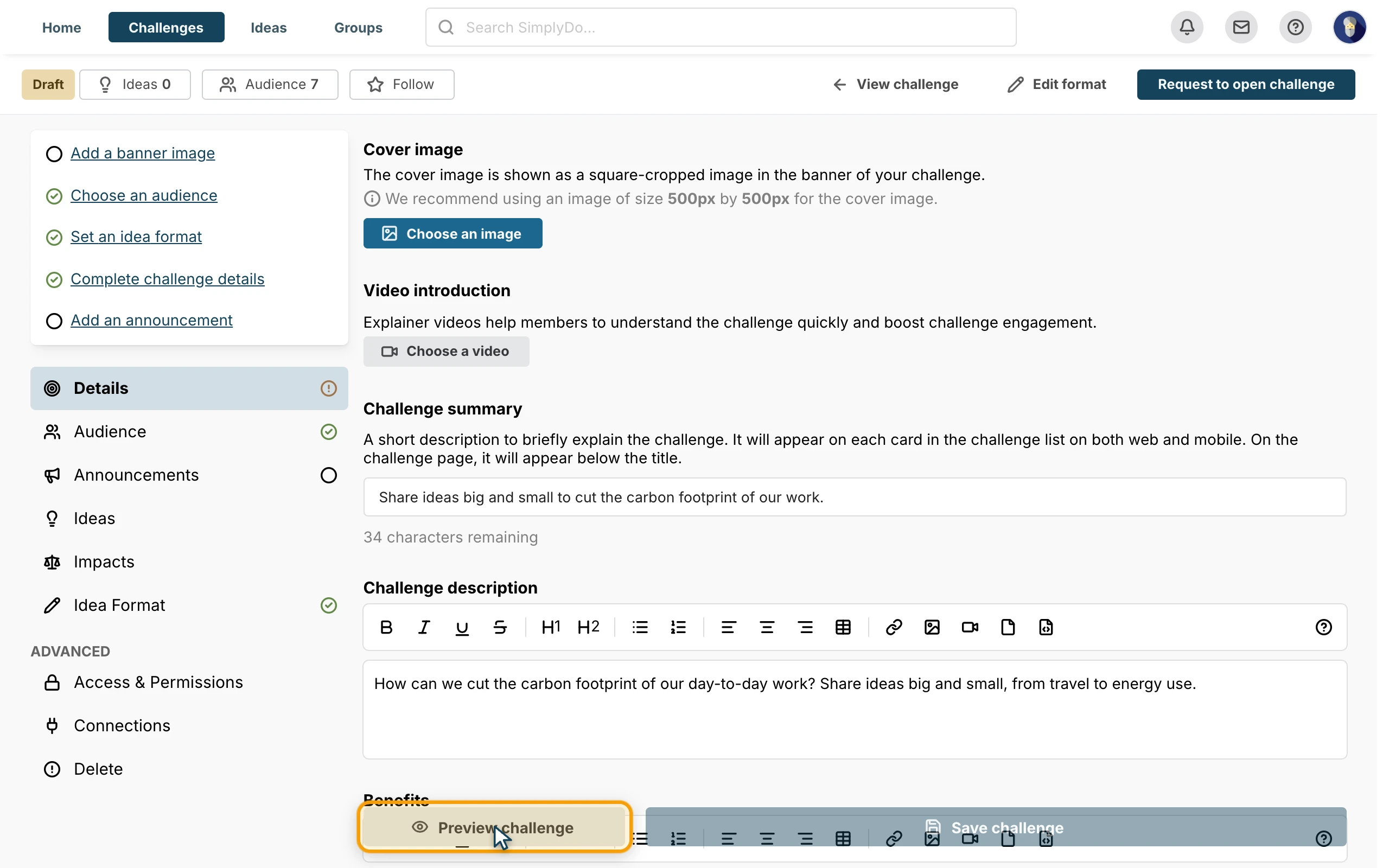Click Request to open challenge button
Viewport: 1389px width, 868px height.
click(x=1246, y=85)
